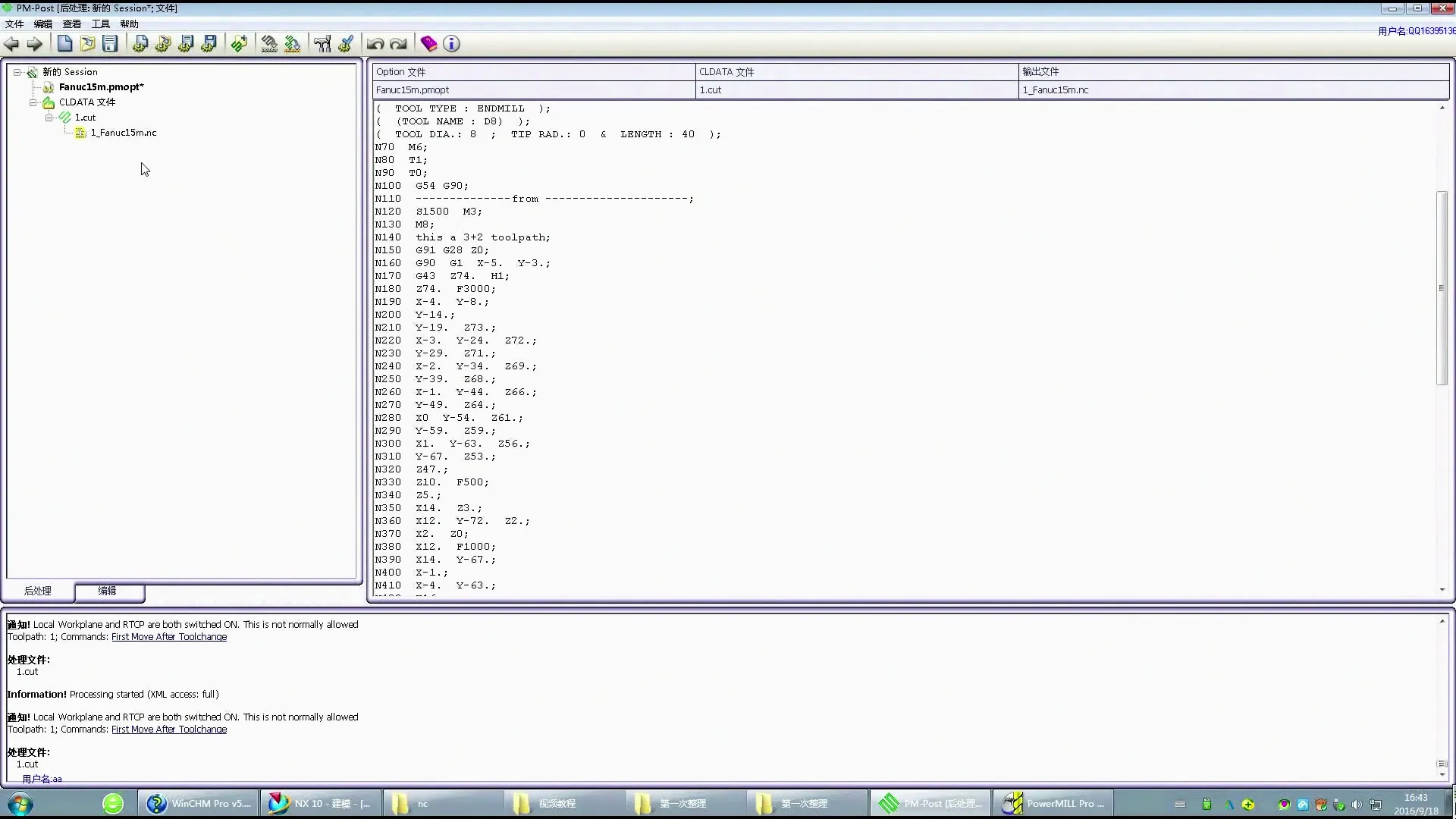The image size is (1456, 819).
Task: Open the help book icon
Action: tap(428, 44)
